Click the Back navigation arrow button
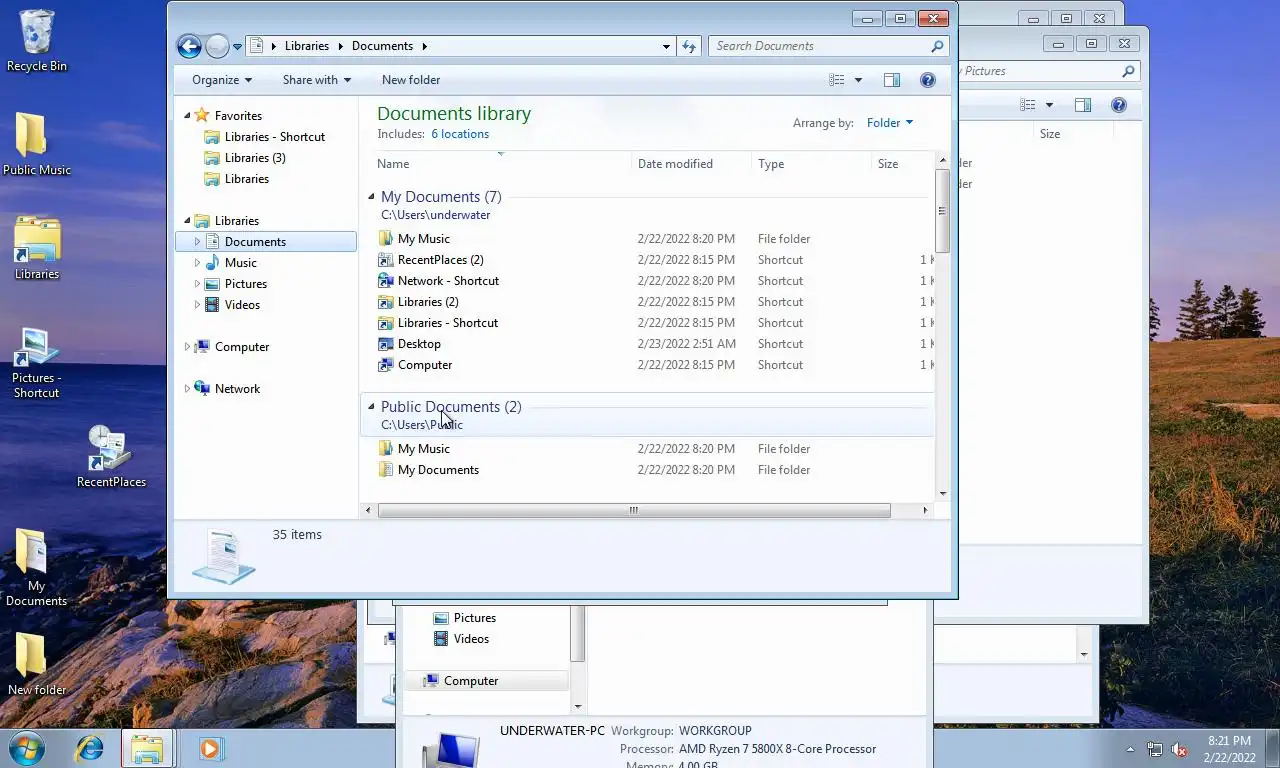 tap(189, 46)
